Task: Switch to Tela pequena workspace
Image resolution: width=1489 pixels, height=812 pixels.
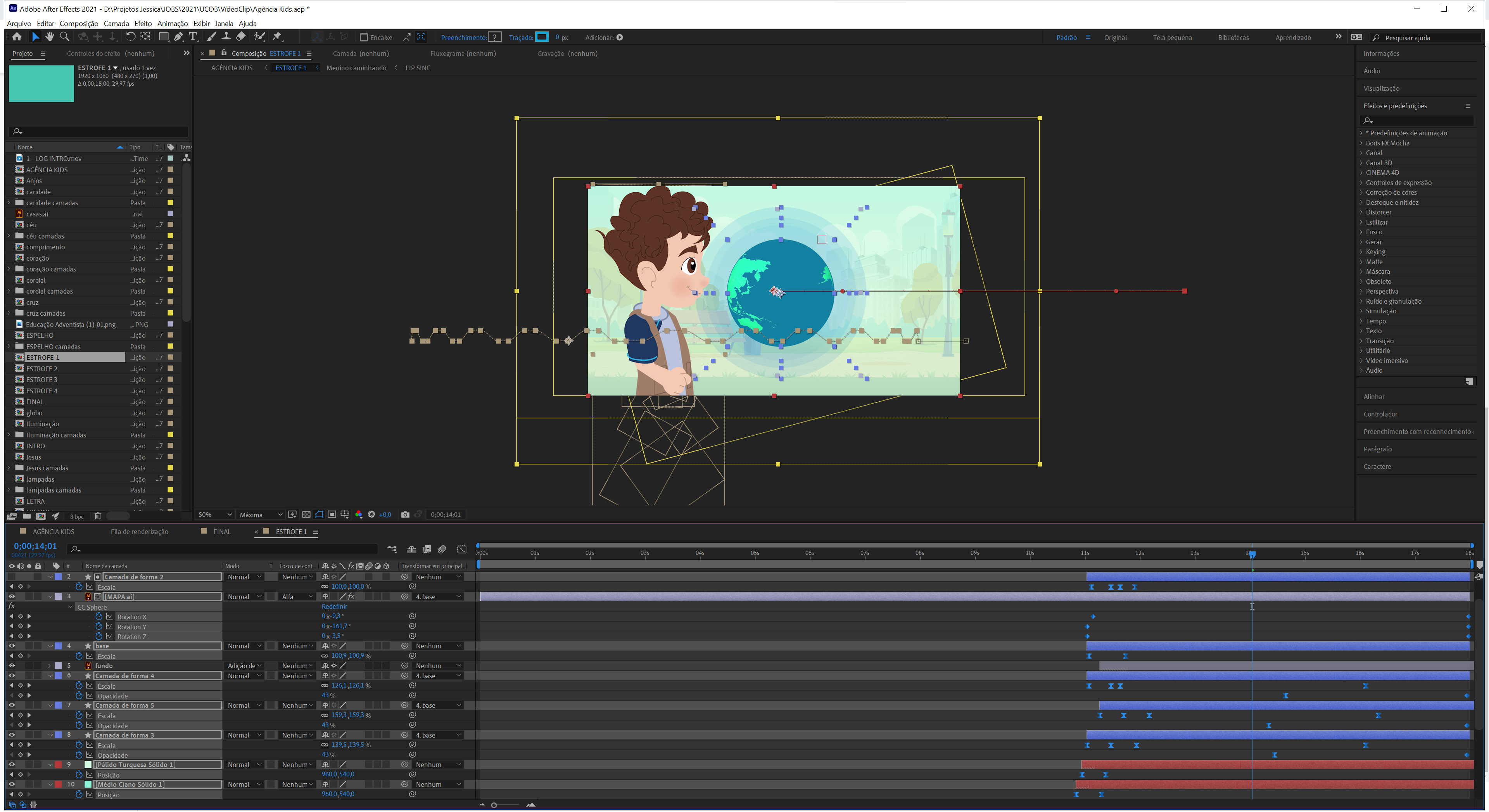Action: (x=1172, y=38)
